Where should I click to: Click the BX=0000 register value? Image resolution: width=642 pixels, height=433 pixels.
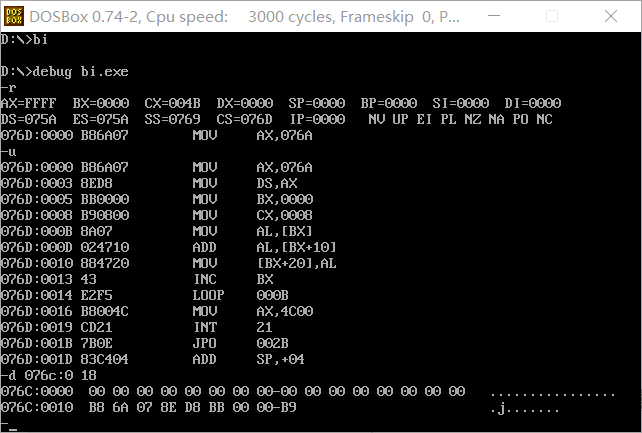click(101, 103)
